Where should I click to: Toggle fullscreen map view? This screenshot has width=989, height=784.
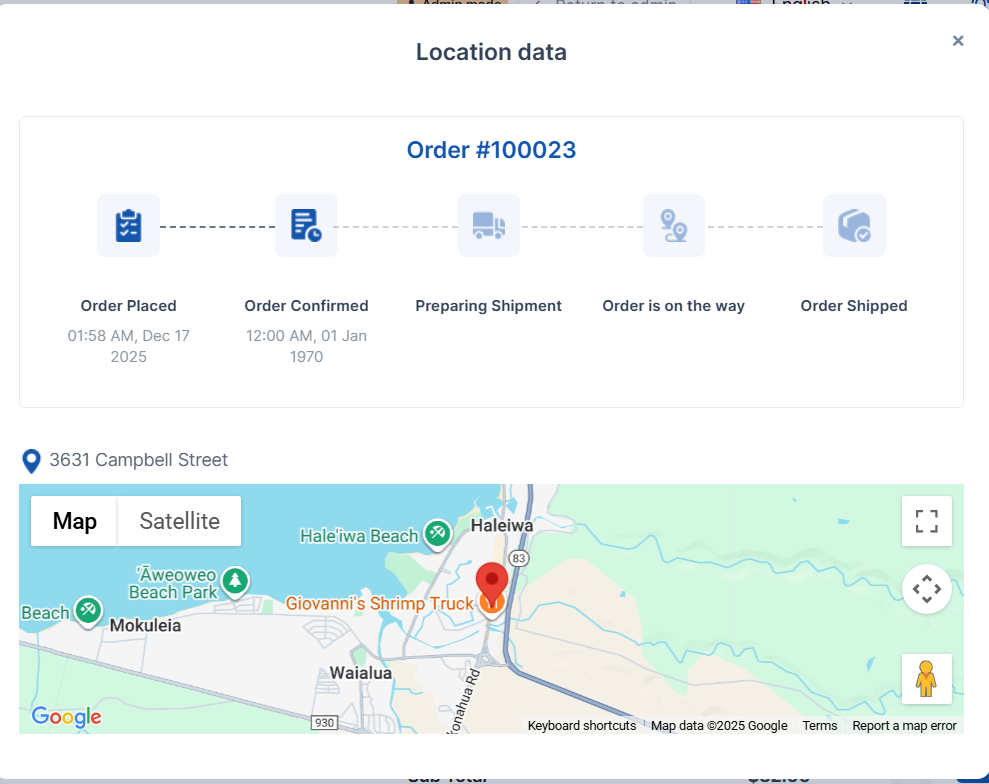click(x=927, y=521)
